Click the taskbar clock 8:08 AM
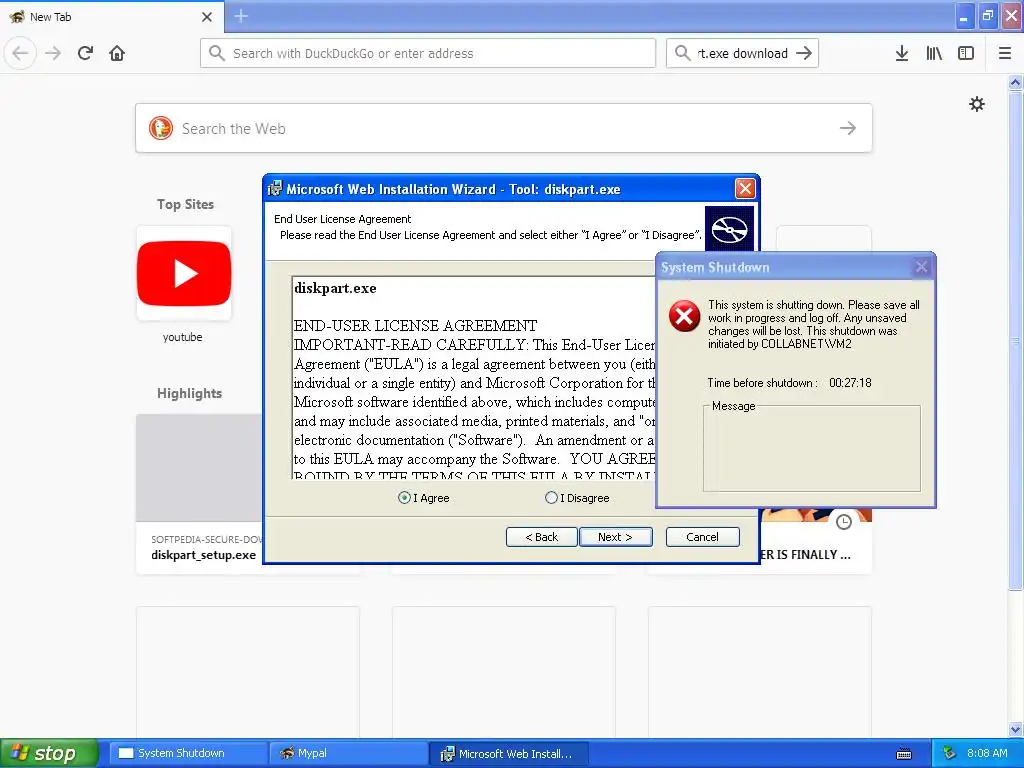Viewport: 1024px width, 768px height. (987, 754)
